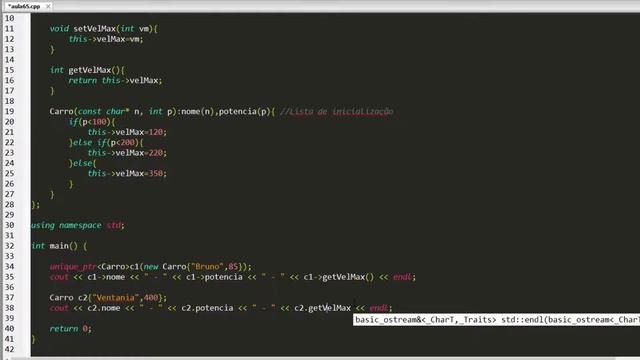
Task: Click 'return 0;' statement
Action: pos(71,329)
